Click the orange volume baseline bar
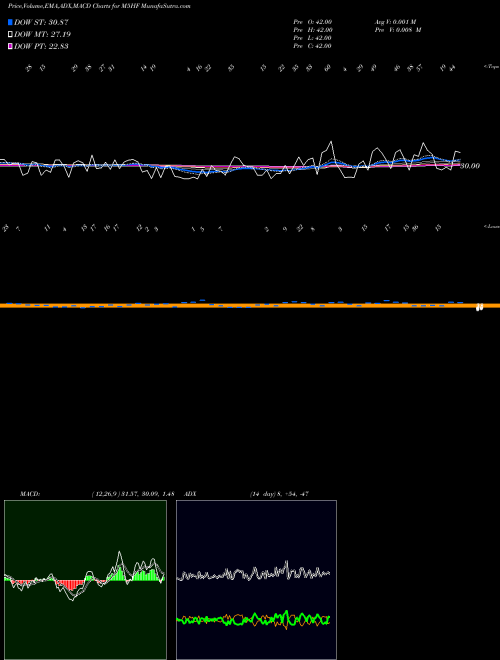Viewport: 500px width, 660px height. pyautogui.click(x=250, y=306)
